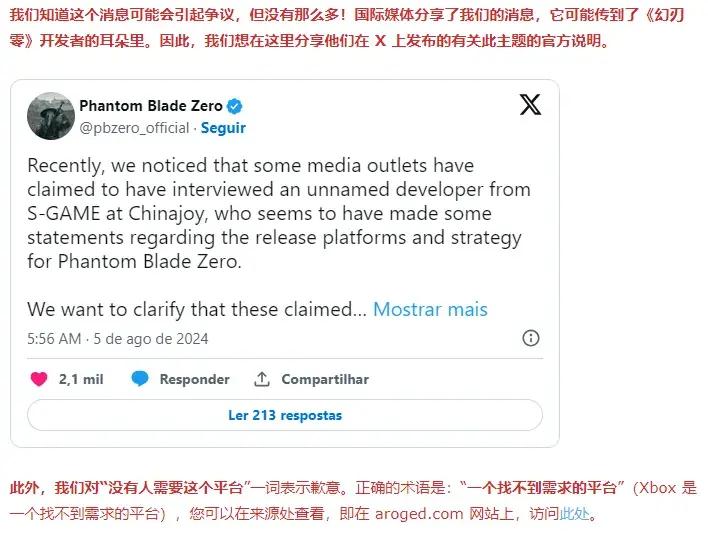The image size is (708, 534).
Task: Click the Responder button label
Action: [195, 379]
